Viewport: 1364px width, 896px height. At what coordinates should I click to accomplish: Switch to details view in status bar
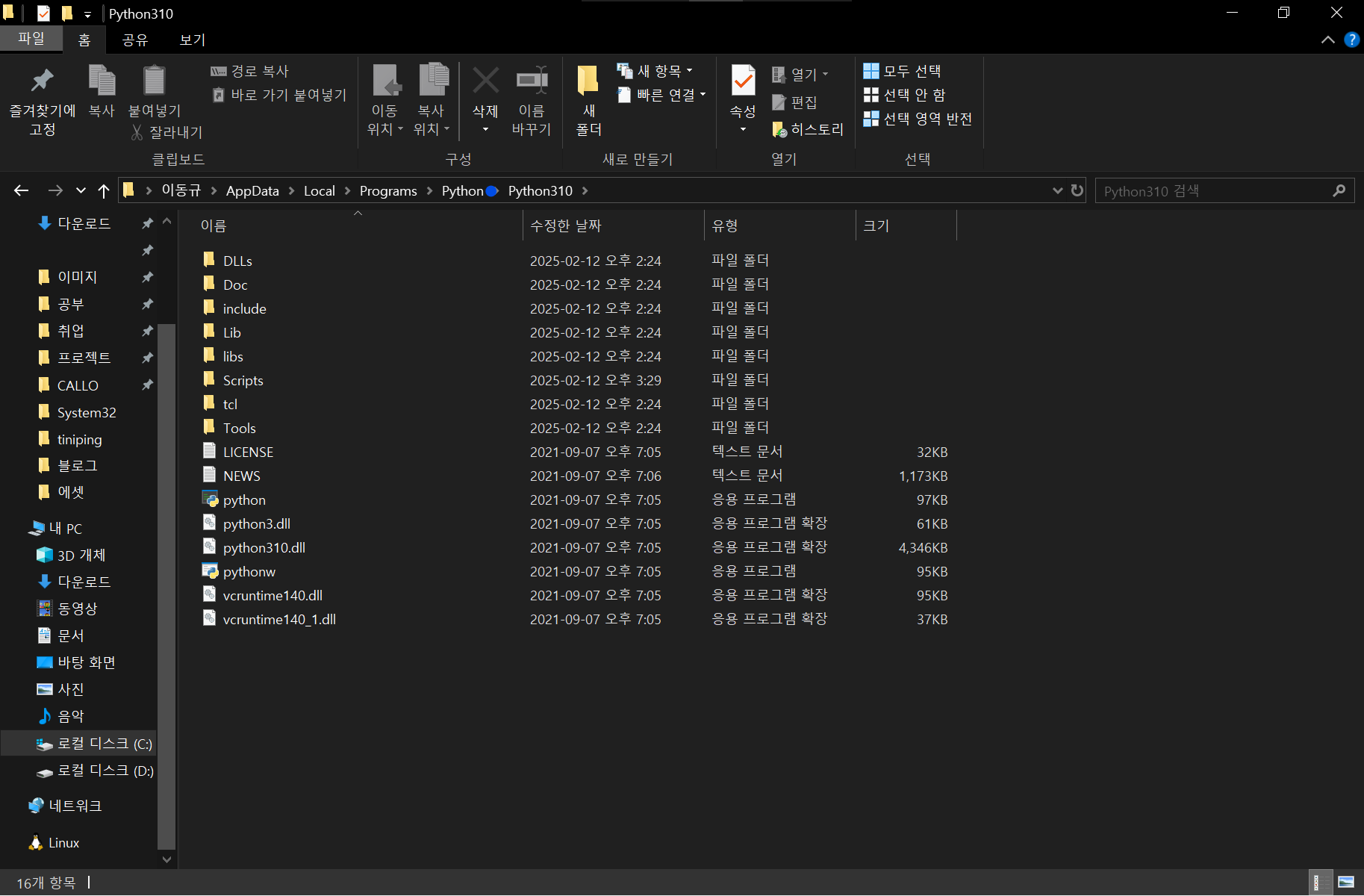pyautogui.click(x=1320, y=883)
